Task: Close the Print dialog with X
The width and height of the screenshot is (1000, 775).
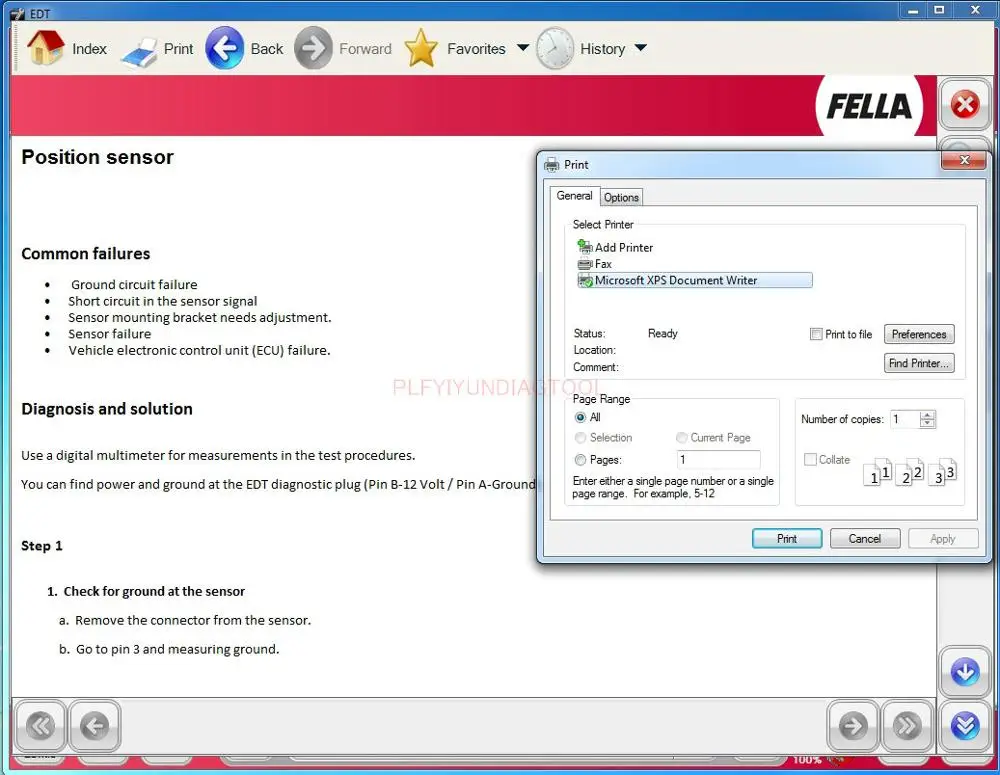Action: point(964,160)
